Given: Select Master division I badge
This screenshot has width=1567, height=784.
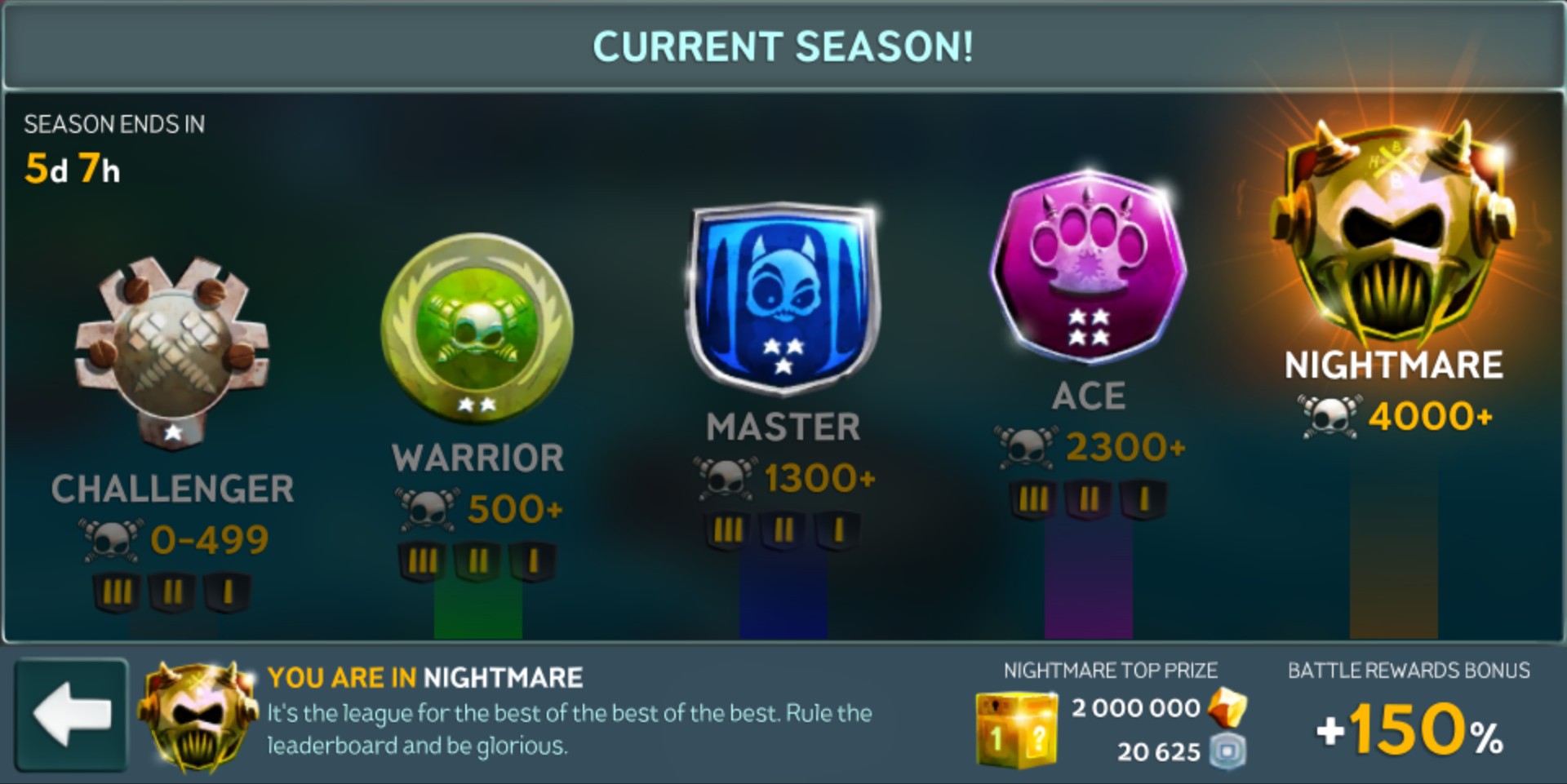Looking at the screenshot, I should pyautogui.click(x=838, y=531).
